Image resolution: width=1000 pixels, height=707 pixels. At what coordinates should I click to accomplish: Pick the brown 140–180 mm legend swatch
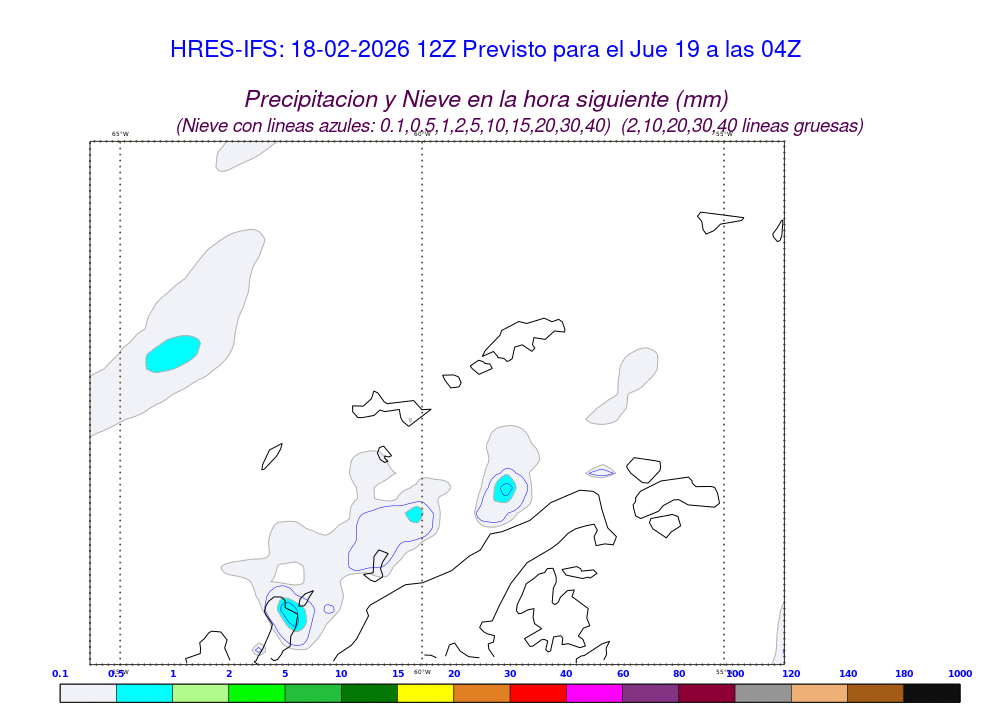pyautogui.click(x=875, y=692)
